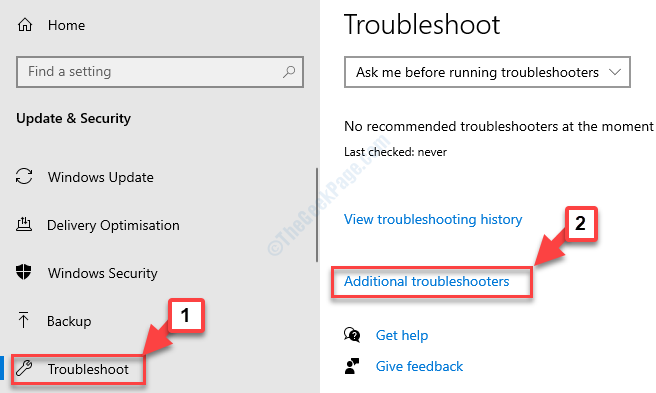Click the Home house icon
This screenshot has height=393, width=656.
tap(25, 25)
